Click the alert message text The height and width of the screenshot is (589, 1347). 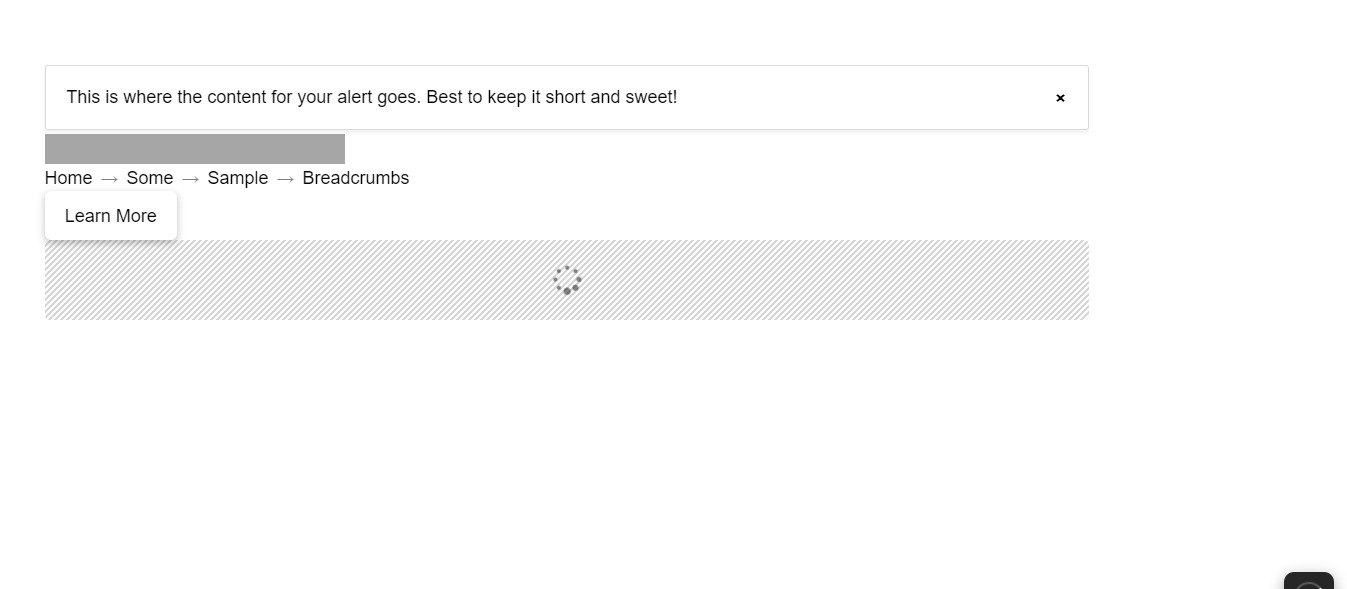coord(371,97)
